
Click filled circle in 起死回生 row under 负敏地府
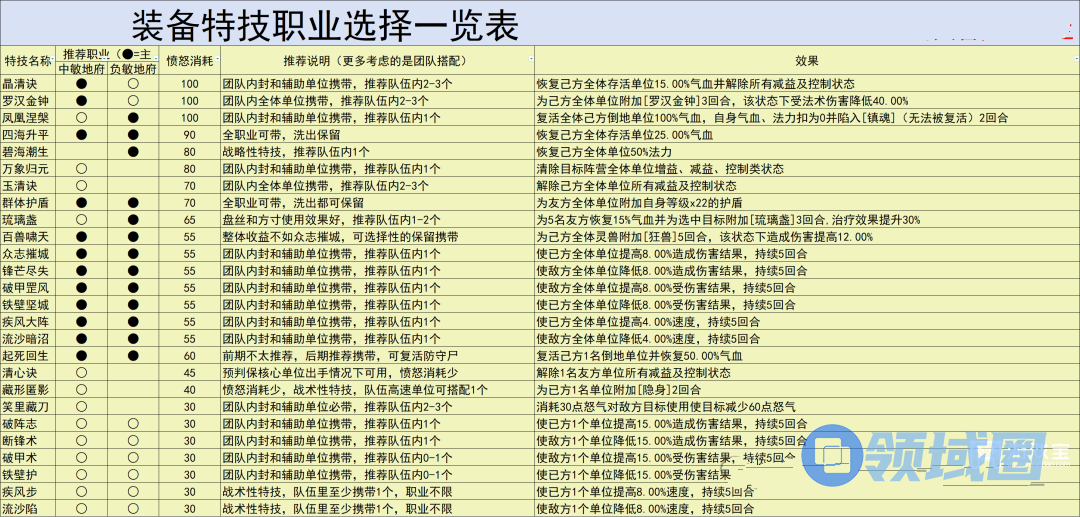133,355
